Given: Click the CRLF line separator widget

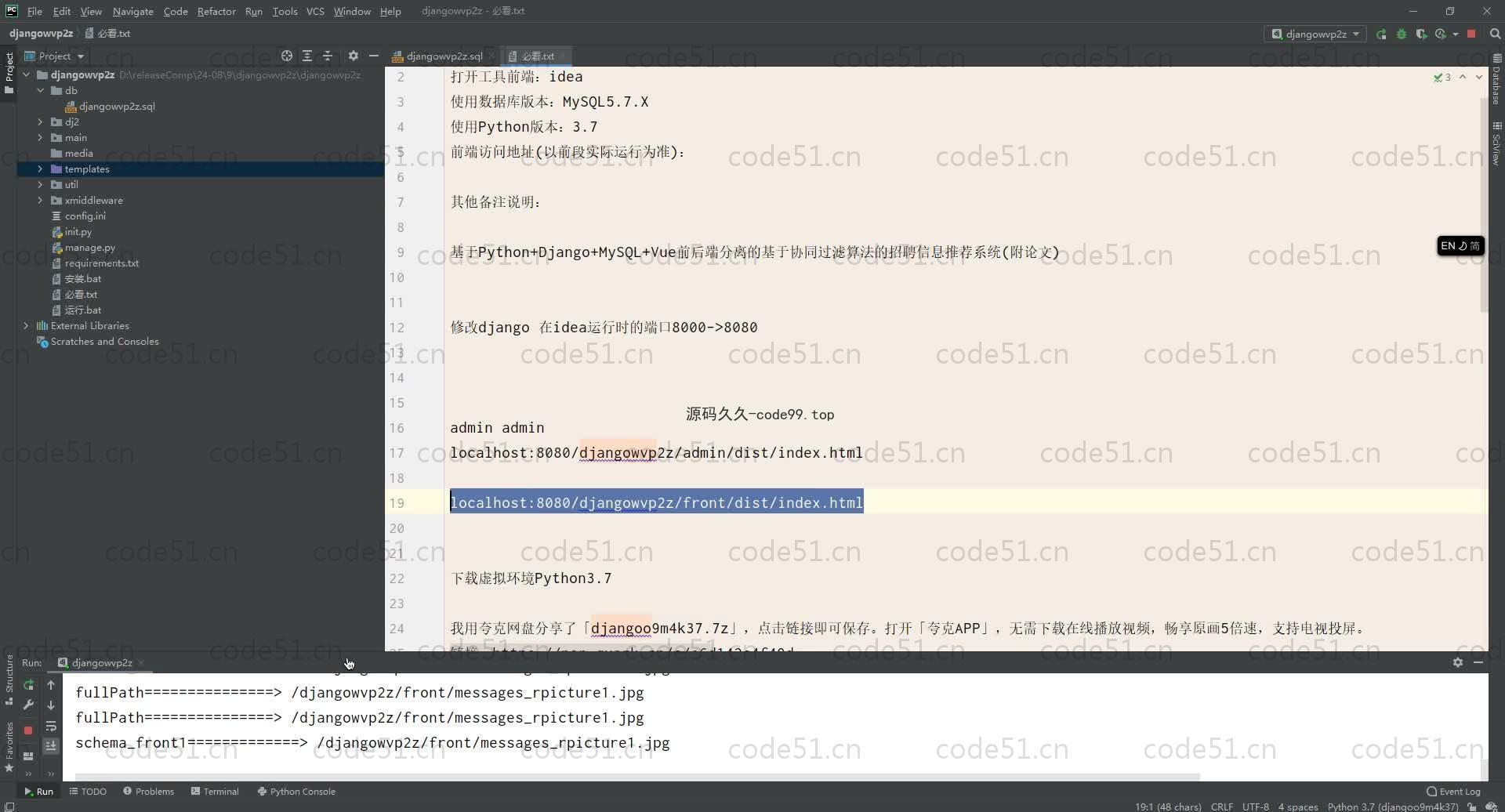Looking at the screenshot, I should (1221, 807).
